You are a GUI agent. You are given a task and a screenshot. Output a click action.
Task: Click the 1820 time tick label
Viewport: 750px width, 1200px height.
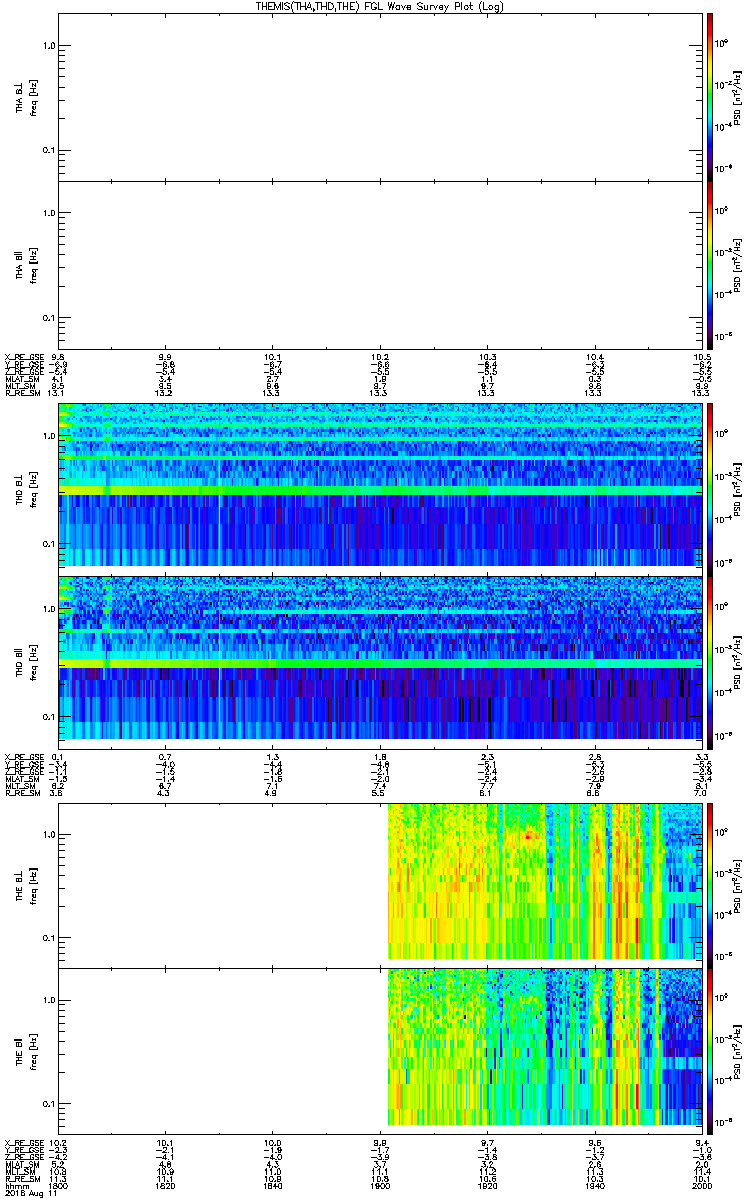[x=165, y=1185]
